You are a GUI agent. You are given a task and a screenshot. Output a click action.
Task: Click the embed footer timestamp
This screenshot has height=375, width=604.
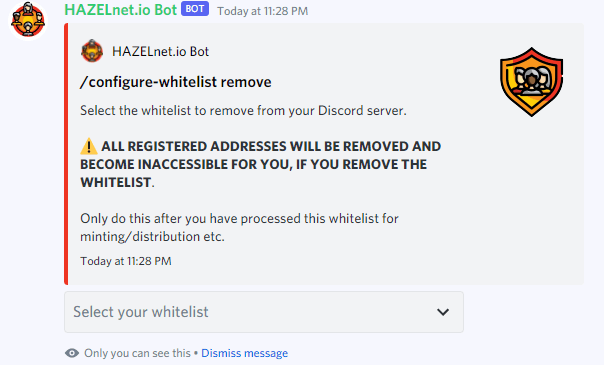coord(126,261)
